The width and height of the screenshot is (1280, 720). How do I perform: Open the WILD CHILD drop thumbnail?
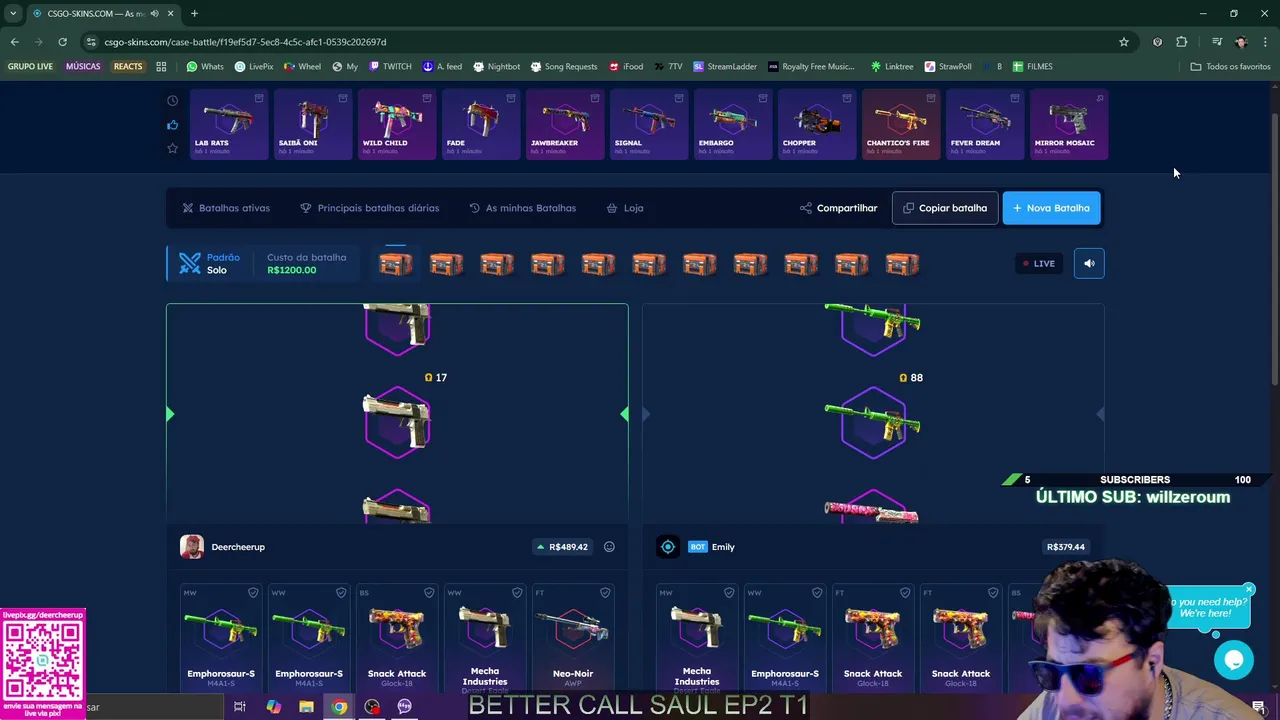pos(397,125)
